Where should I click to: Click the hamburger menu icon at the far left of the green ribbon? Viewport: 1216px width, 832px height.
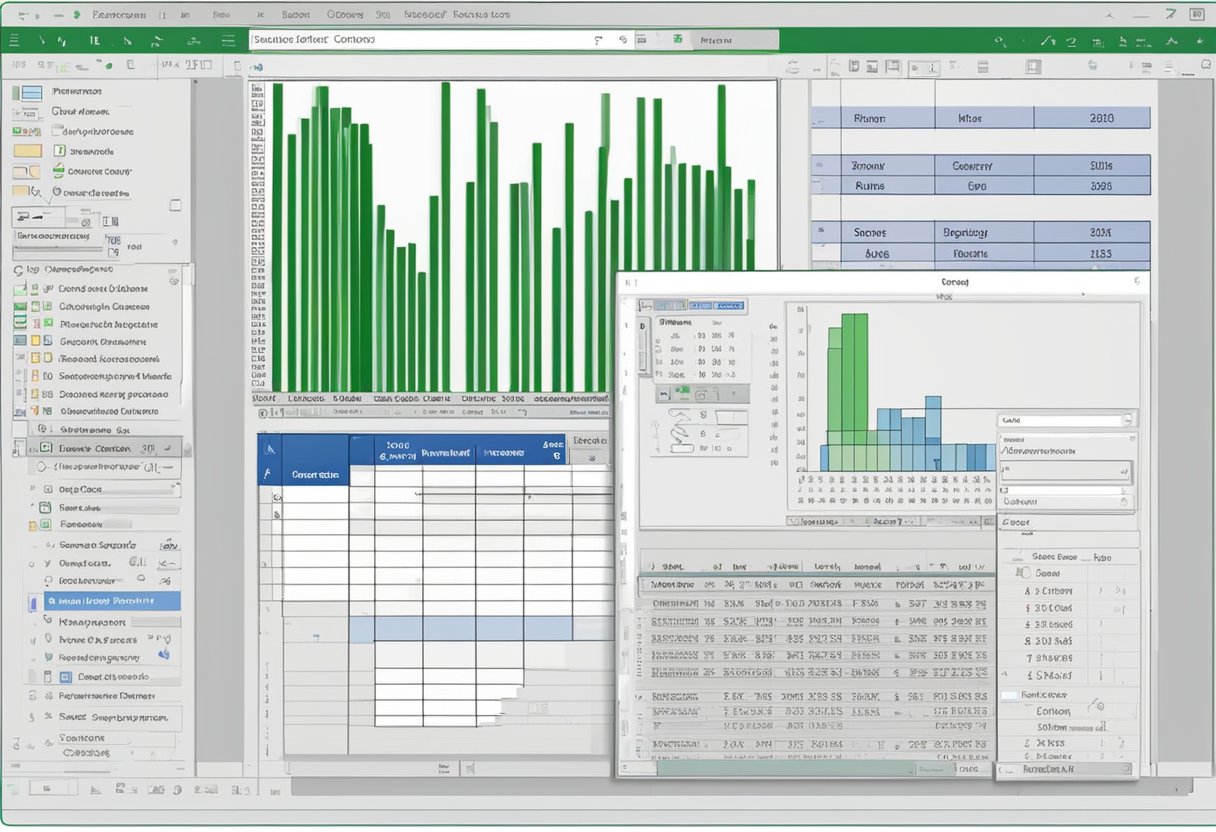[x=14, y=40]
